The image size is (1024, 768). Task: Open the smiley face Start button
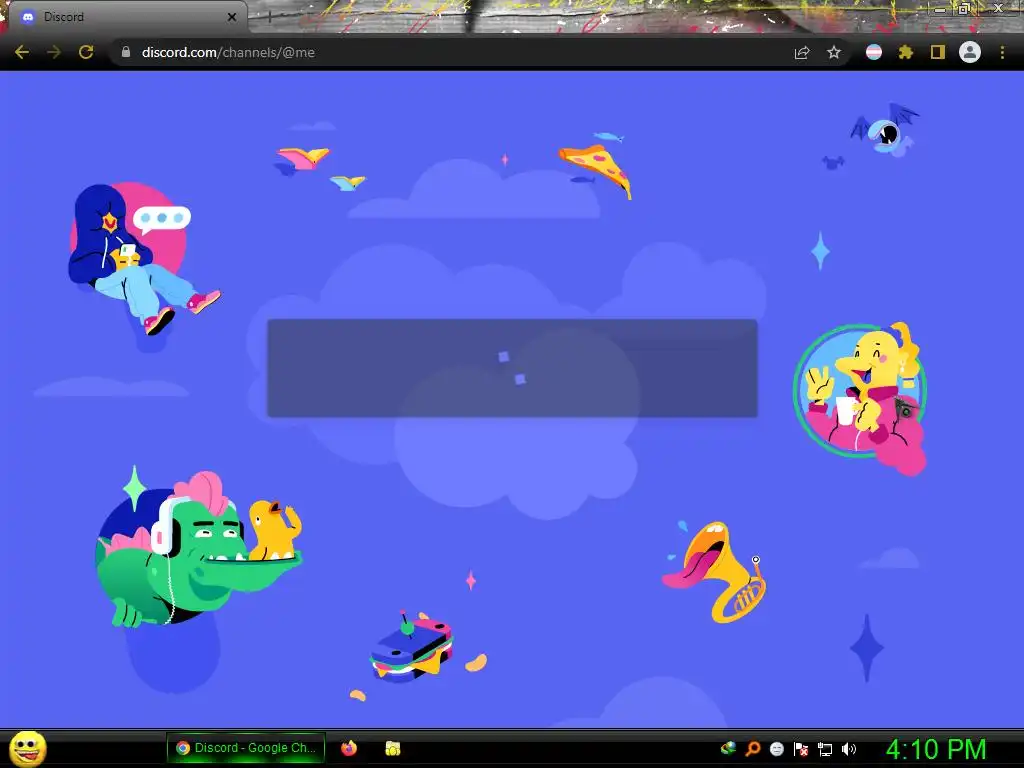coord(27,748)
